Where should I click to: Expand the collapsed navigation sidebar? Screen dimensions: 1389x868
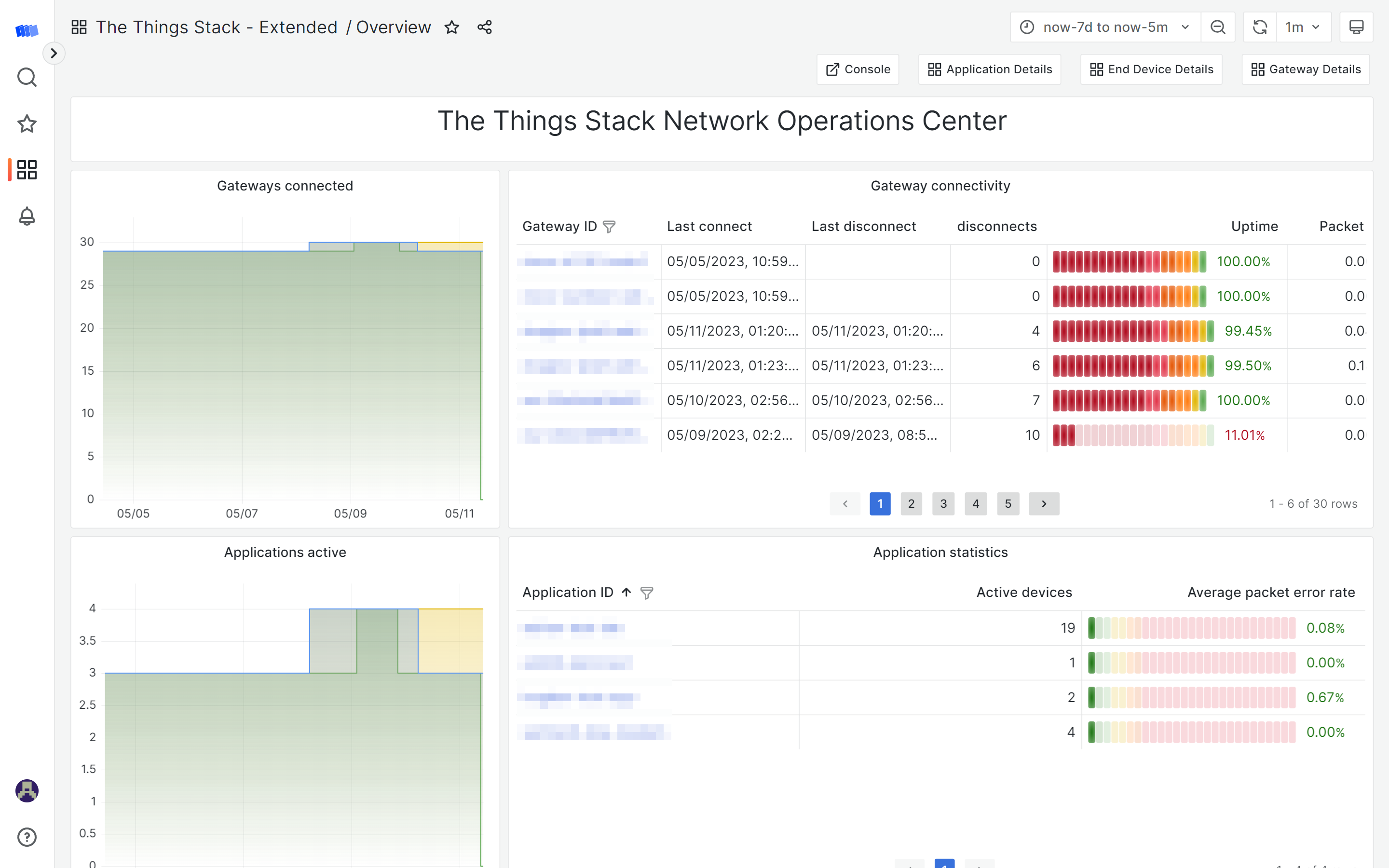coord(54,53)
